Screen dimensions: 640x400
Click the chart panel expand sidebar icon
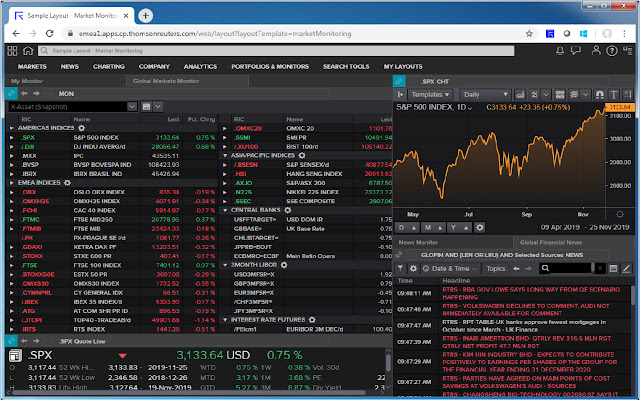coord(400,95)
